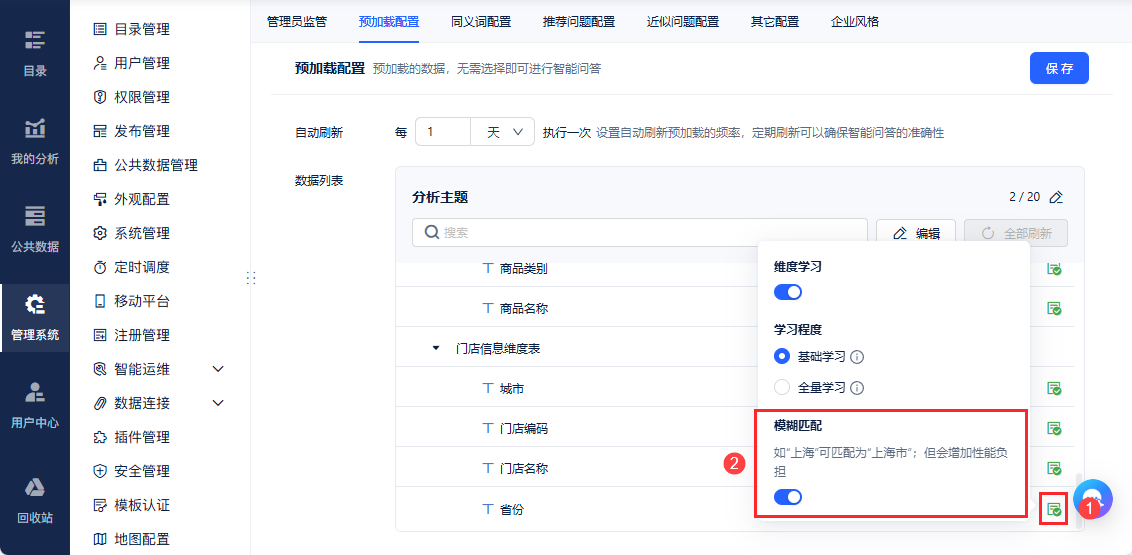Click the edit pencil icon beside 2 / 20
The width and height of the screenshot is (1132, 555).
click(x=1056, y=198)
